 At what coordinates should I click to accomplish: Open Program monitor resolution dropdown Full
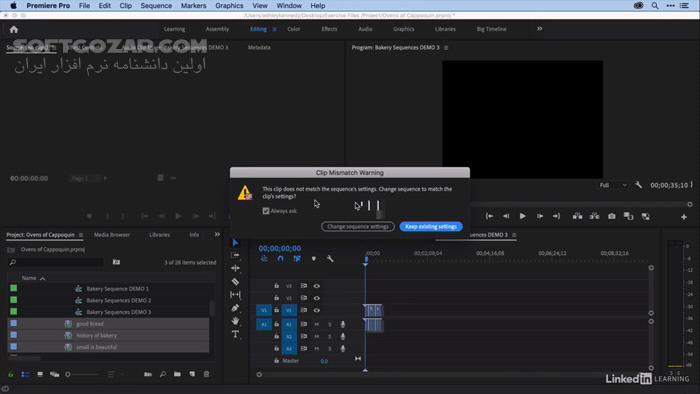(x=613, y=185)
